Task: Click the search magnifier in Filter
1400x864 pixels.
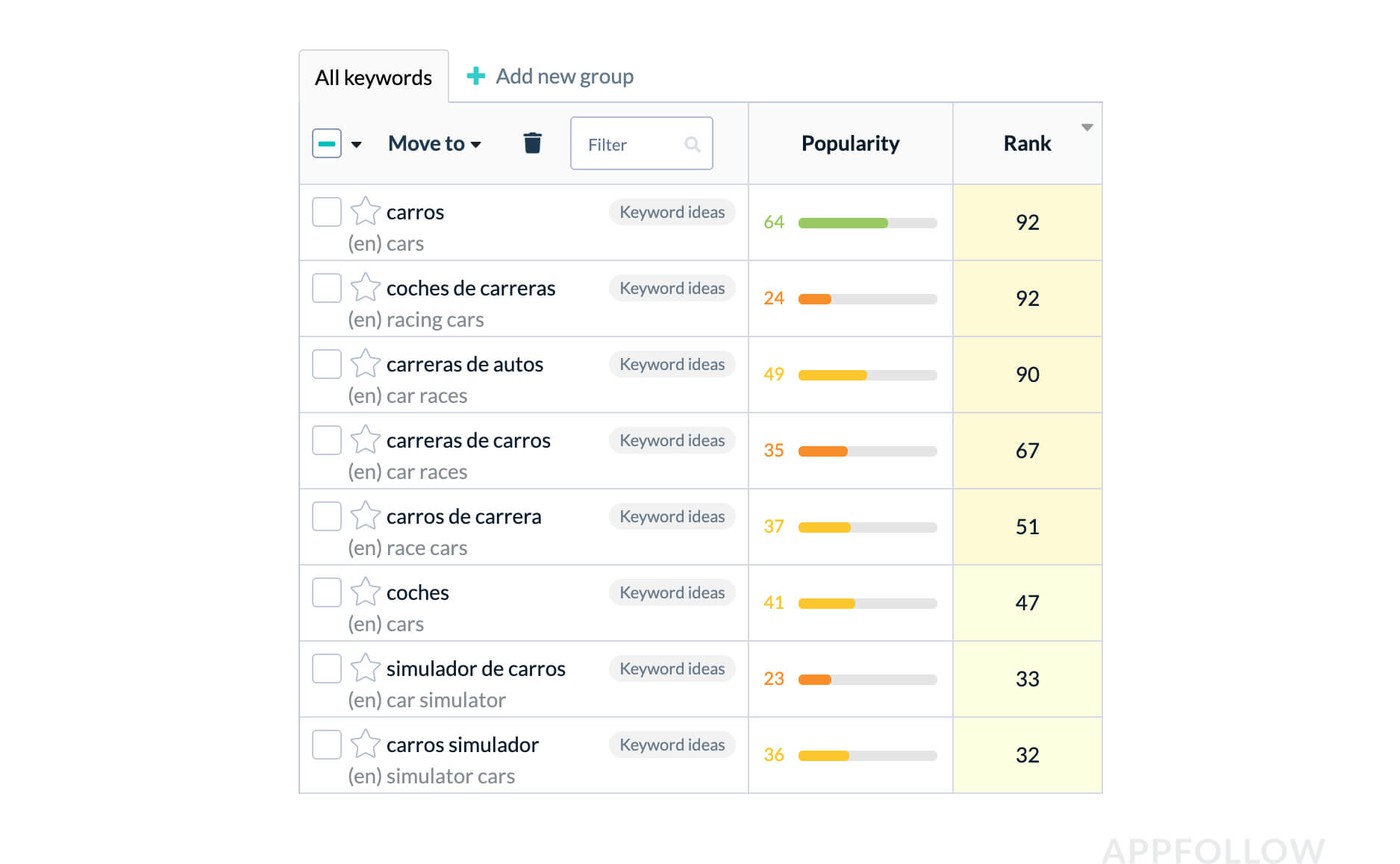Action: (x=692, y=144)
